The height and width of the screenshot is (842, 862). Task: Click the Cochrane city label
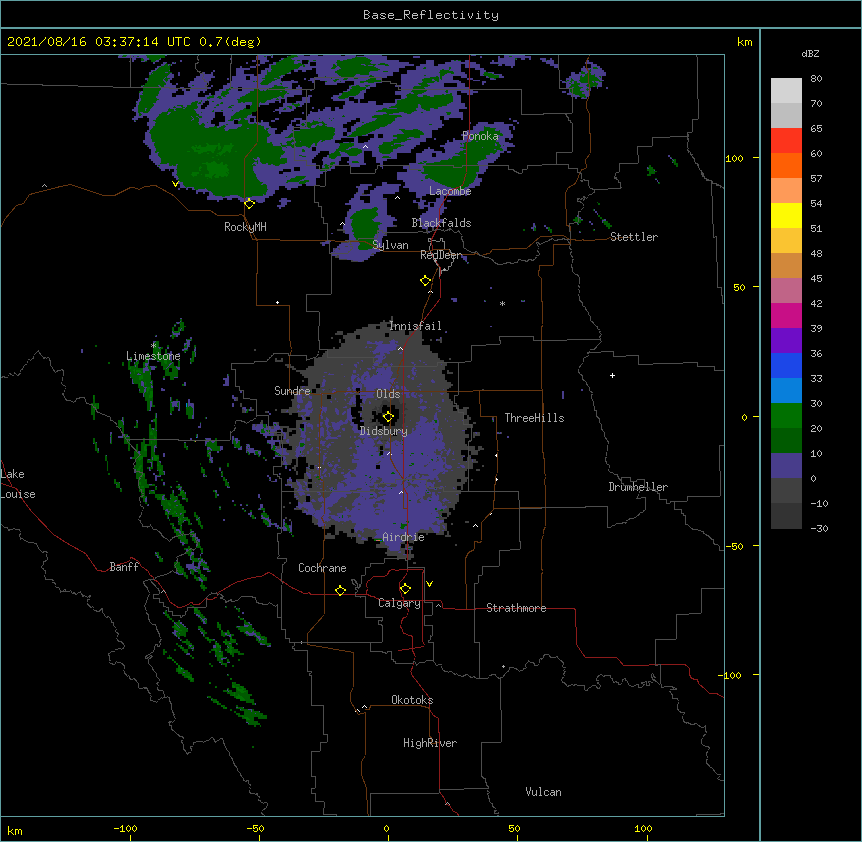tap(322, 568)
